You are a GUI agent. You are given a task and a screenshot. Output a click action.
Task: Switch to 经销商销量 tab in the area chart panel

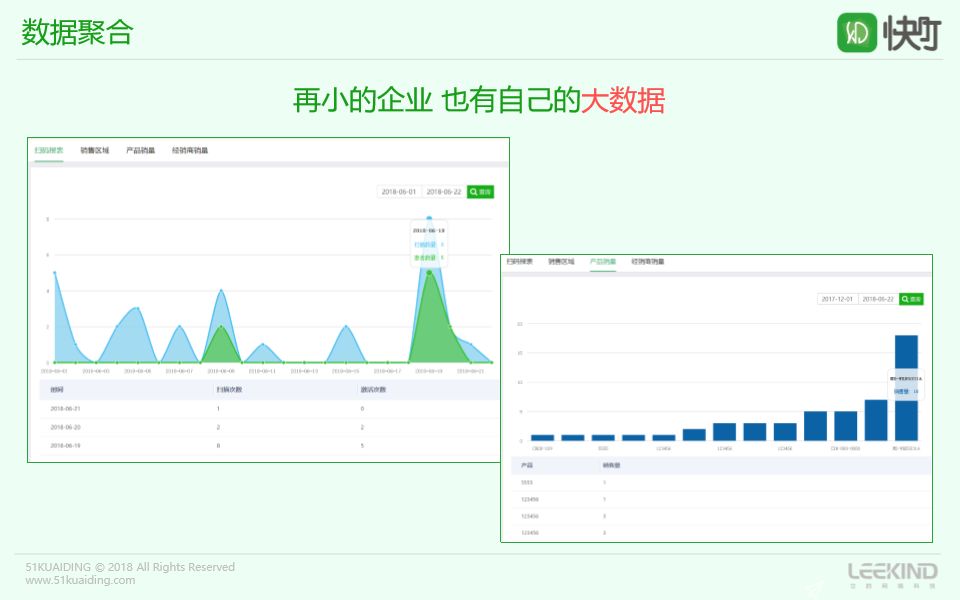(190, 151)
